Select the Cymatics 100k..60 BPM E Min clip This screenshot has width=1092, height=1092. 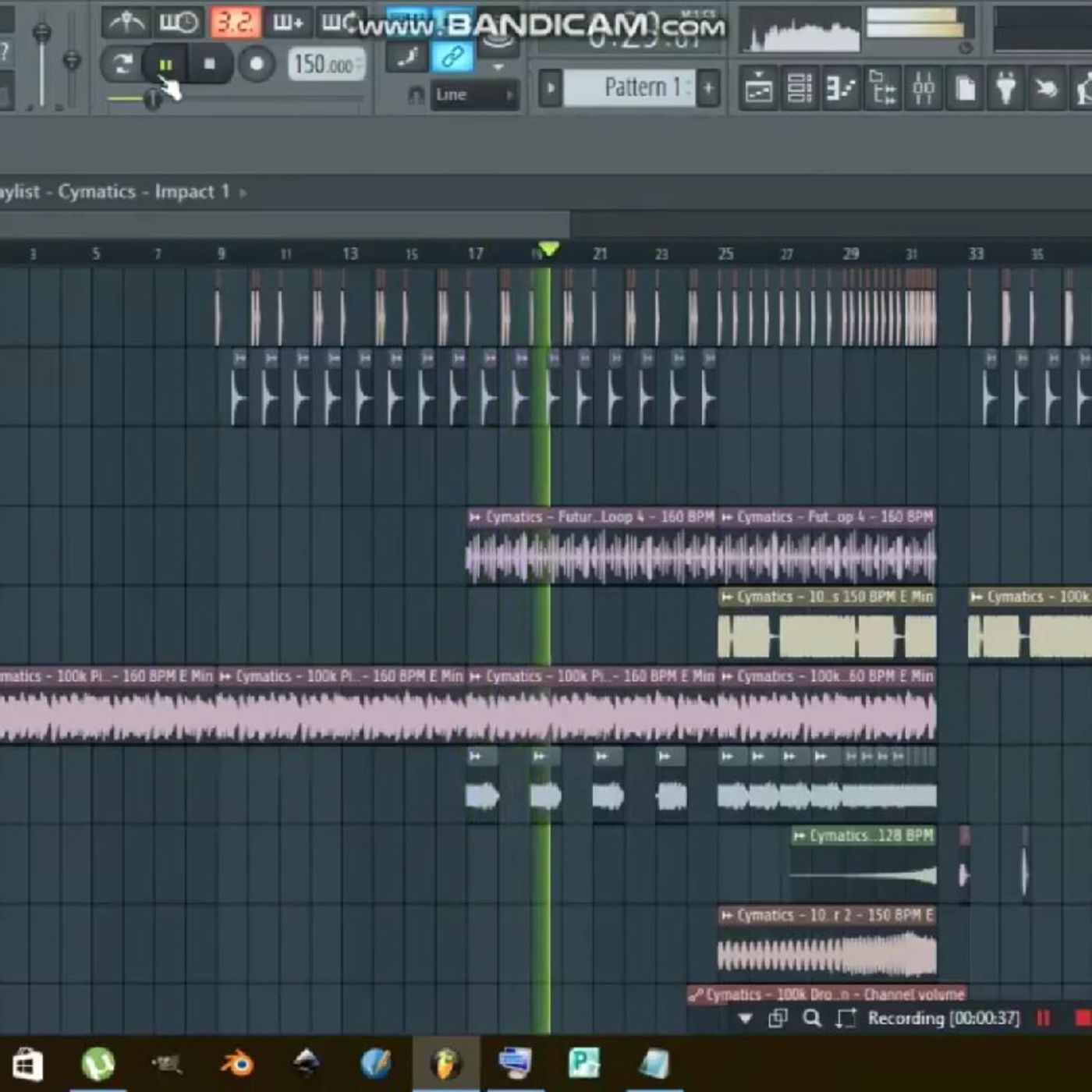click(x=827, y=705)
